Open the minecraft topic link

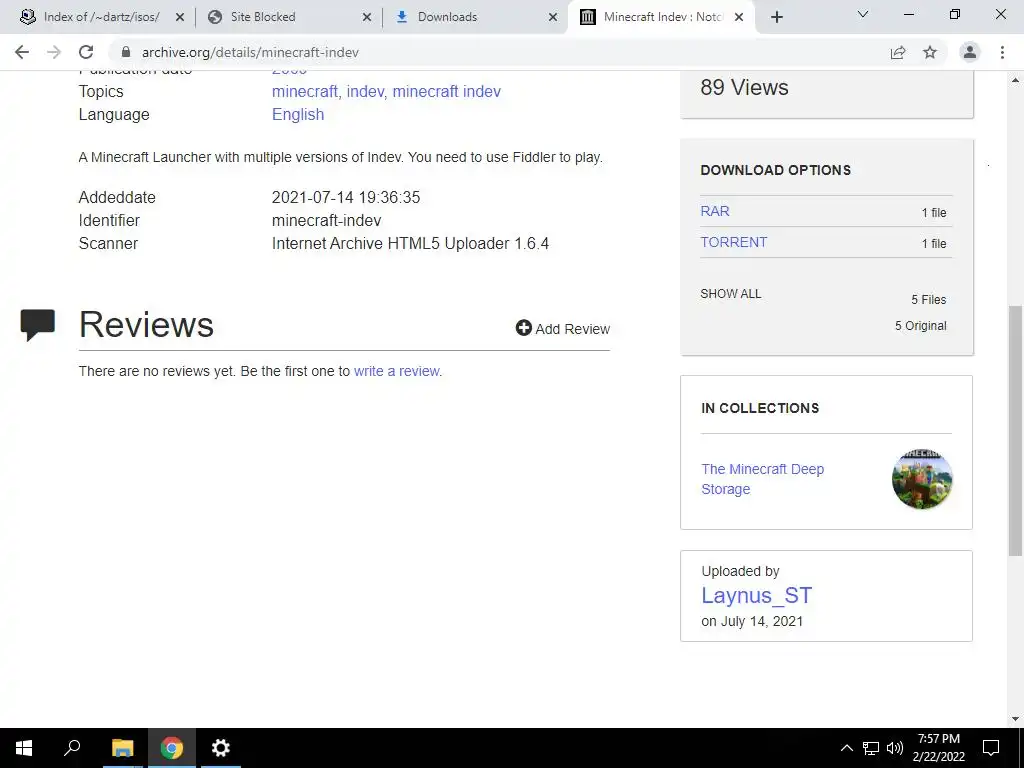(305, 91)
